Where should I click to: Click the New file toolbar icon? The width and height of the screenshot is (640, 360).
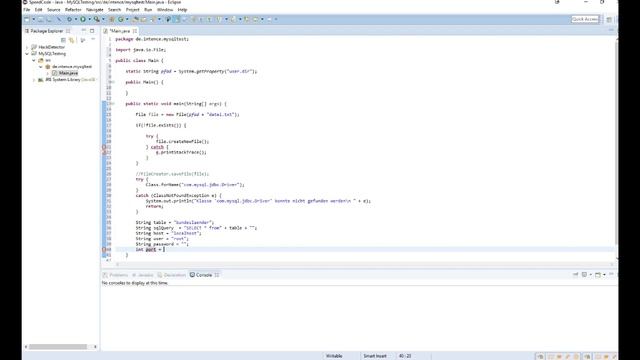click(27, 19)
